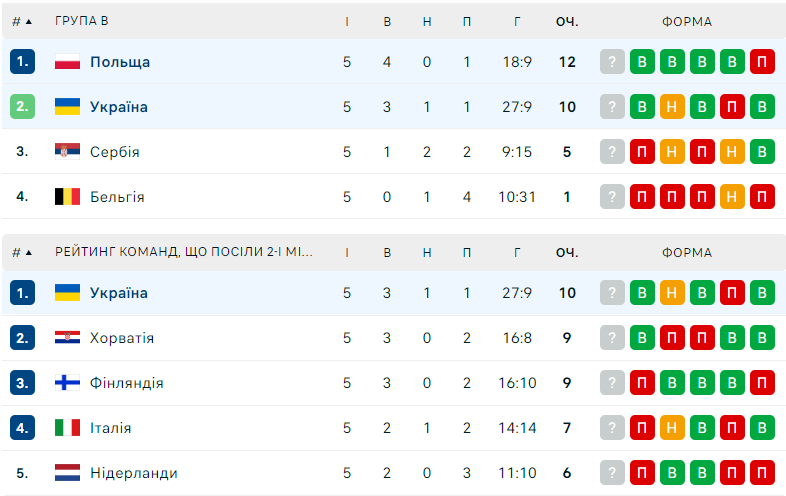This screenshot has width=786, height=496.
Task: Click Serbia's first orange Н form badge
Action: coord(673,152)
